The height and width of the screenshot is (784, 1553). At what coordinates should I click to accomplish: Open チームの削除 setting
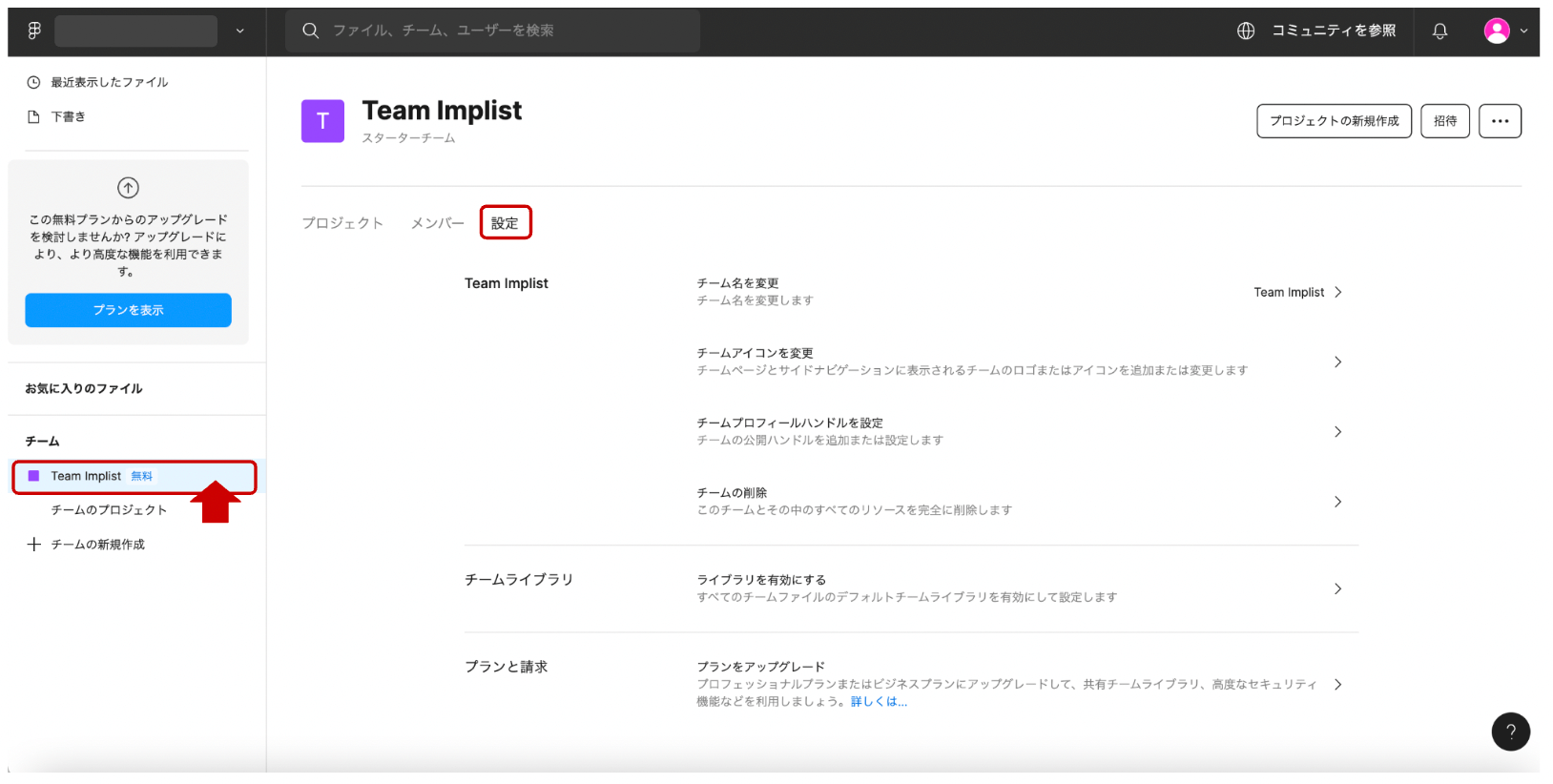pos(732,493)
